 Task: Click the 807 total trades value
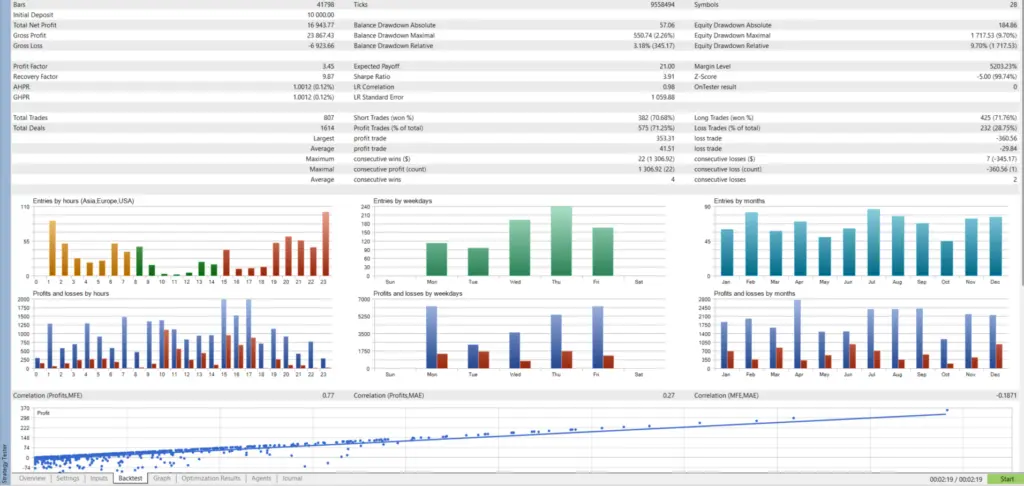coord(330,118)
